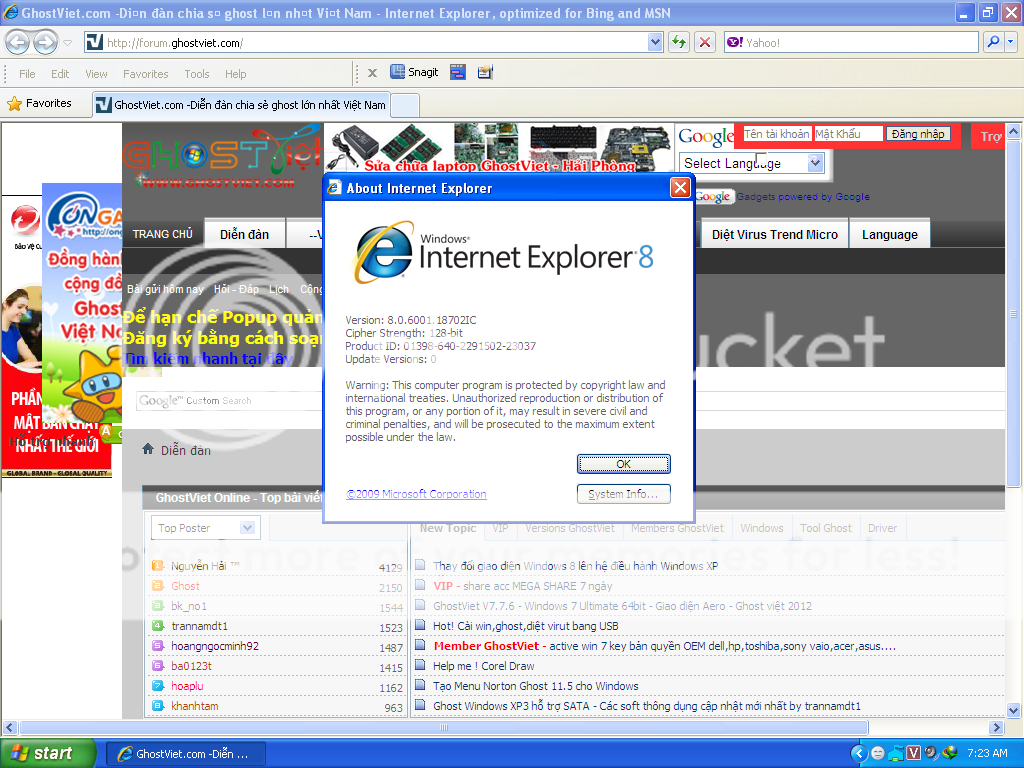Viewport: 1024px width, 768px height.
Task: Expand hidden system tray icons arrow
Action: tap(858, 754)
